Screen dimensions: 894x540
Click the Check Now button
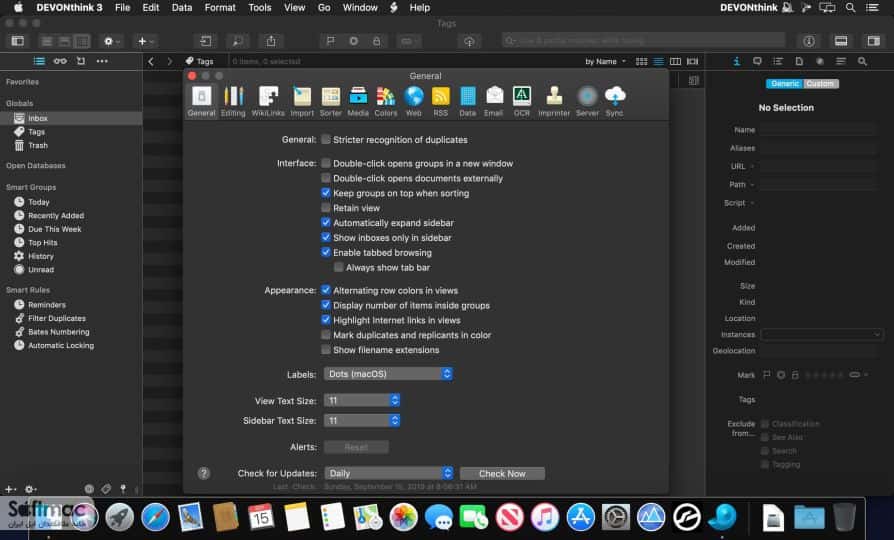coord(502,473)
